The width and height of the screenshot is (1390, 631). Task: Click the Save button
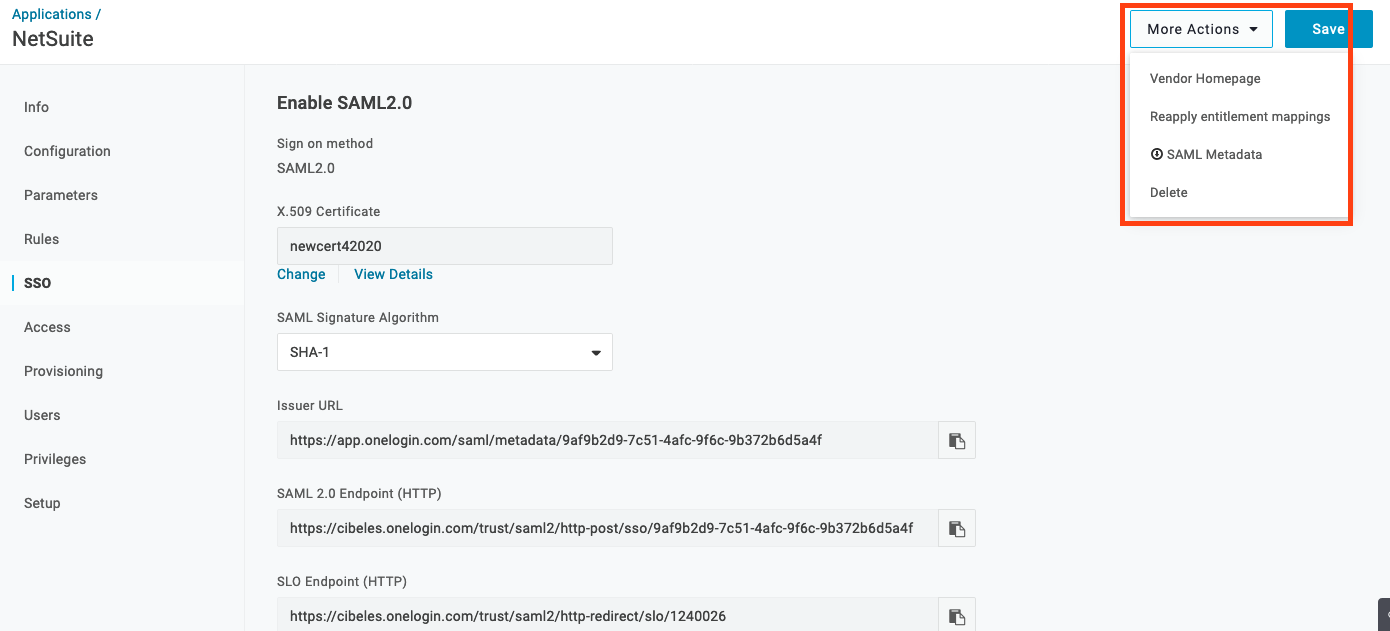tap(1328, 29)
